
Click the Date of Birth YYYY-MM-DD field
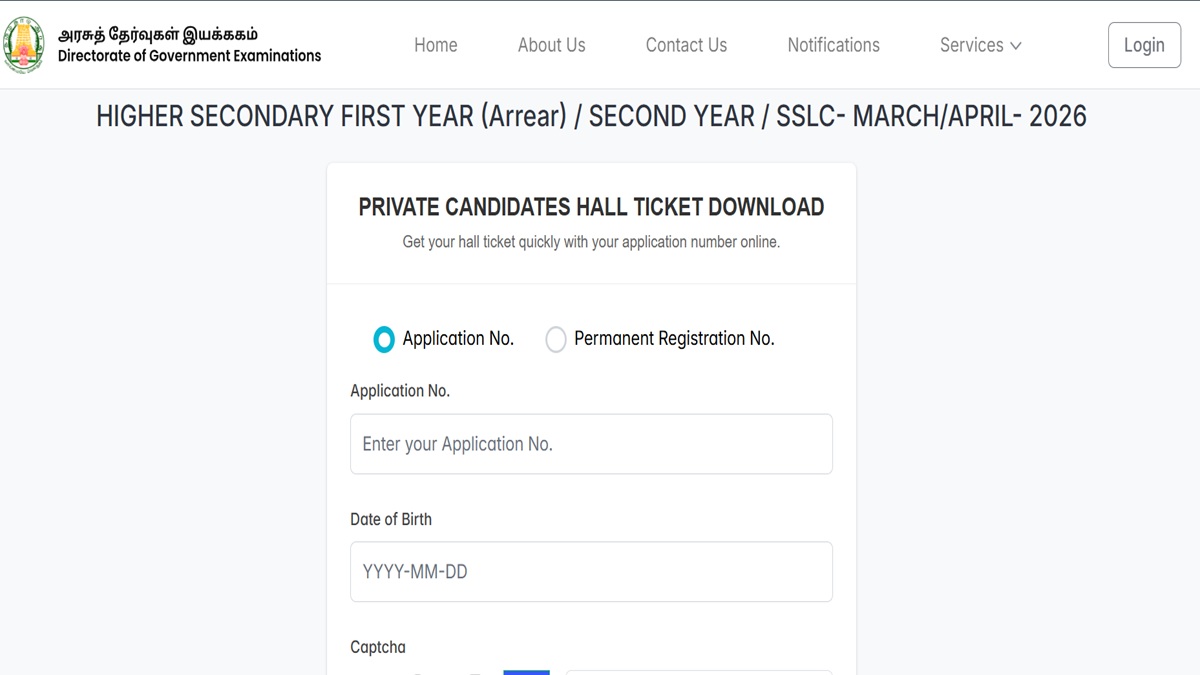[x=591, y=572]
